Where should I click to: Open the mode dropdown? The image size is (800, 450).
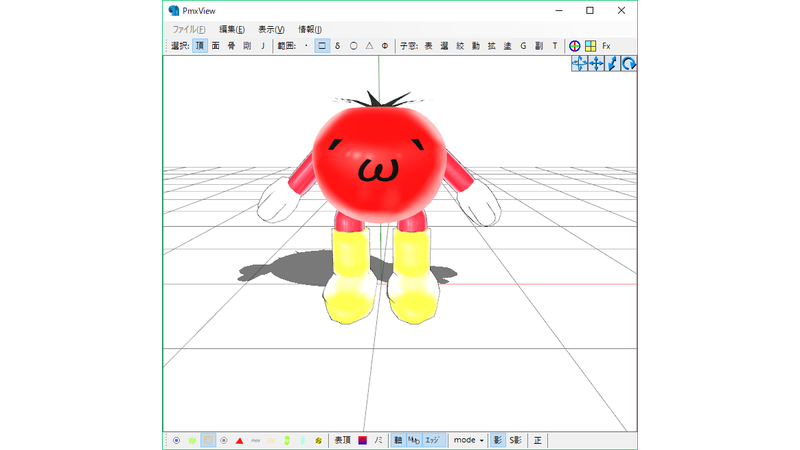468,440
